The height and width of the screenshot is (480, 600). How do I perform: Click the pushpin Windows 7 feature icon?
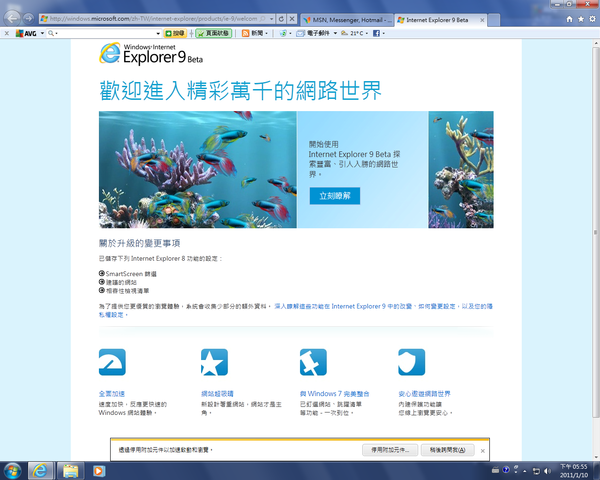[313, 362]
